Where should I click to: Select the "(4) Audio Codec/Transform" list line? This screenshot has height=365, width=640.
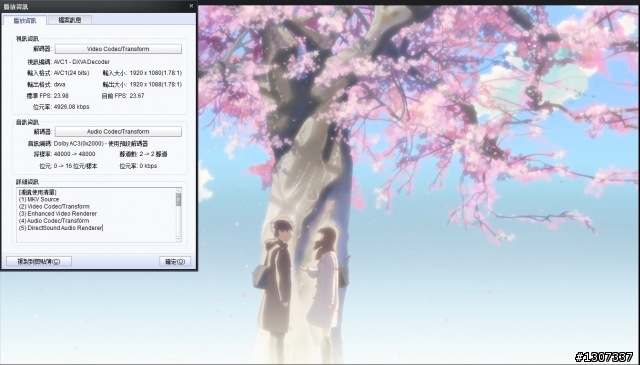click(53, 220)
